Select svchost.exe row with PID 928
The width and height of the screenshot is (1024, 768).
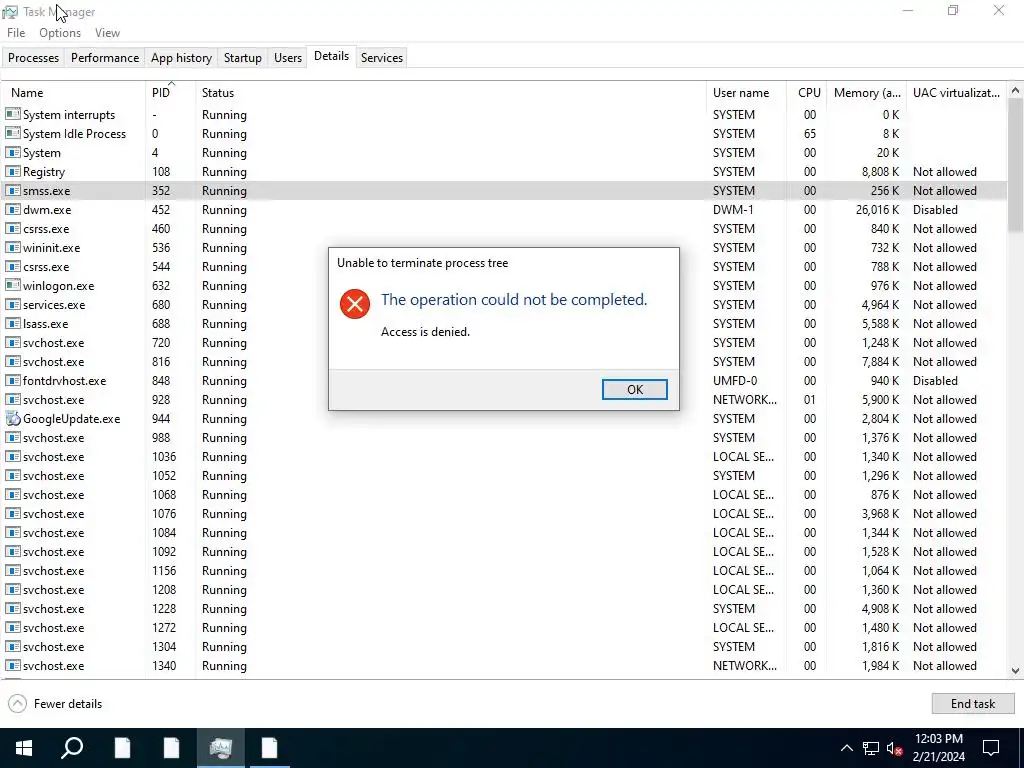tap(504, 400)
